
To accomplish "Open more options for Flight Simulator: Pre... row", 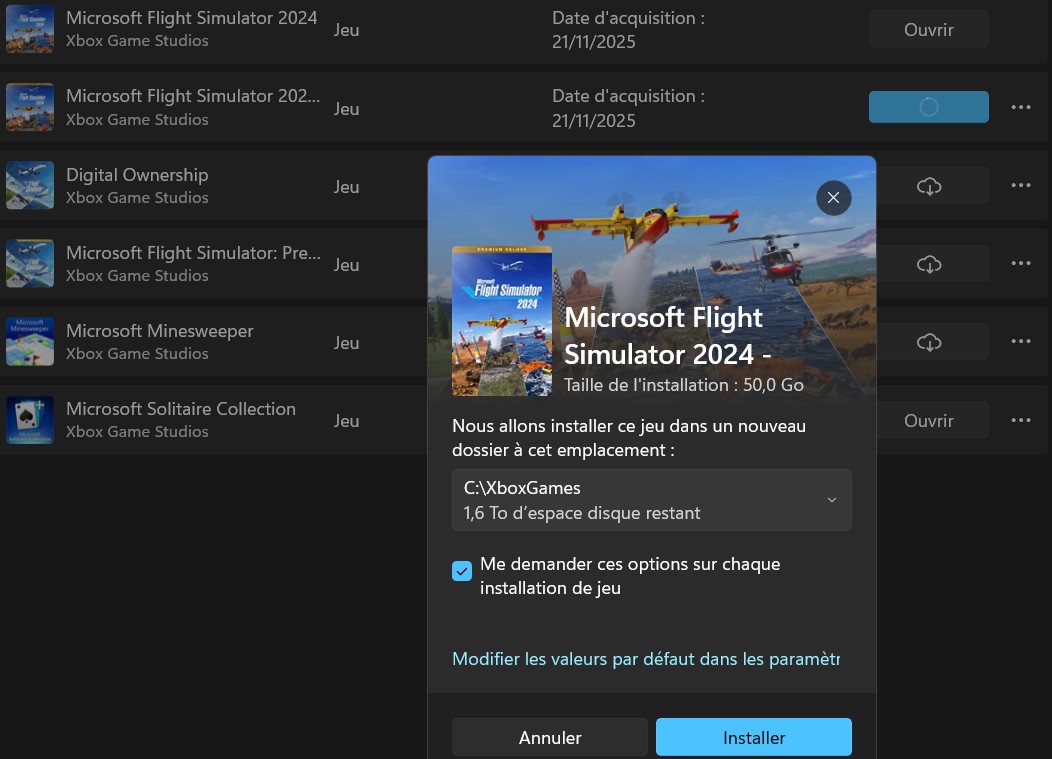I will click(x=1020, y=263).
